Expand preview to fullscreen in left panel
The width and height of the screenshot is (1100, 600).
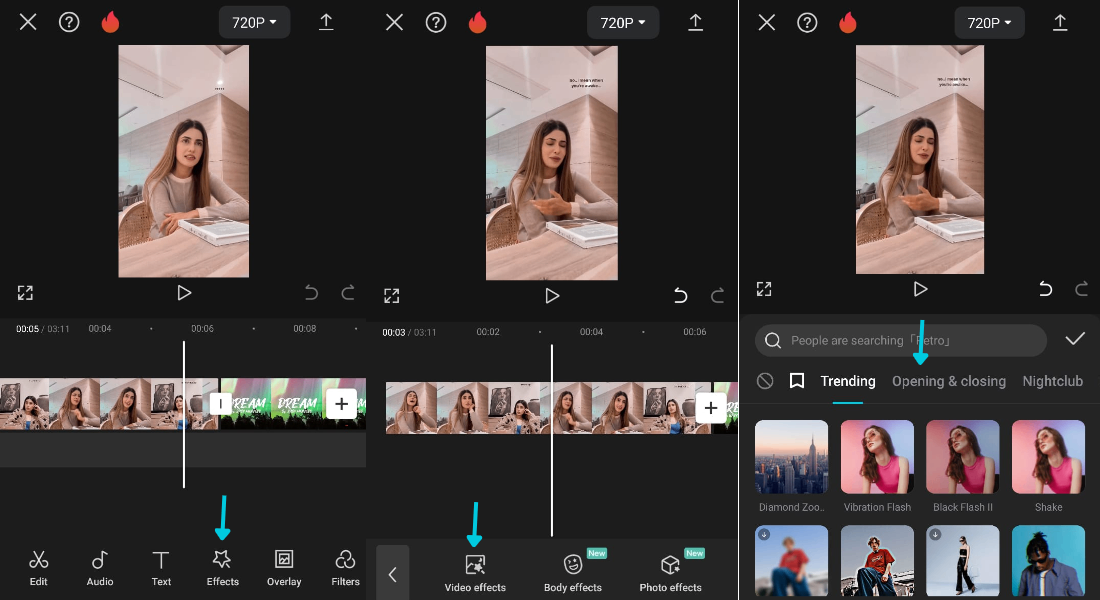pyautogui.click(x=25, y=293)
